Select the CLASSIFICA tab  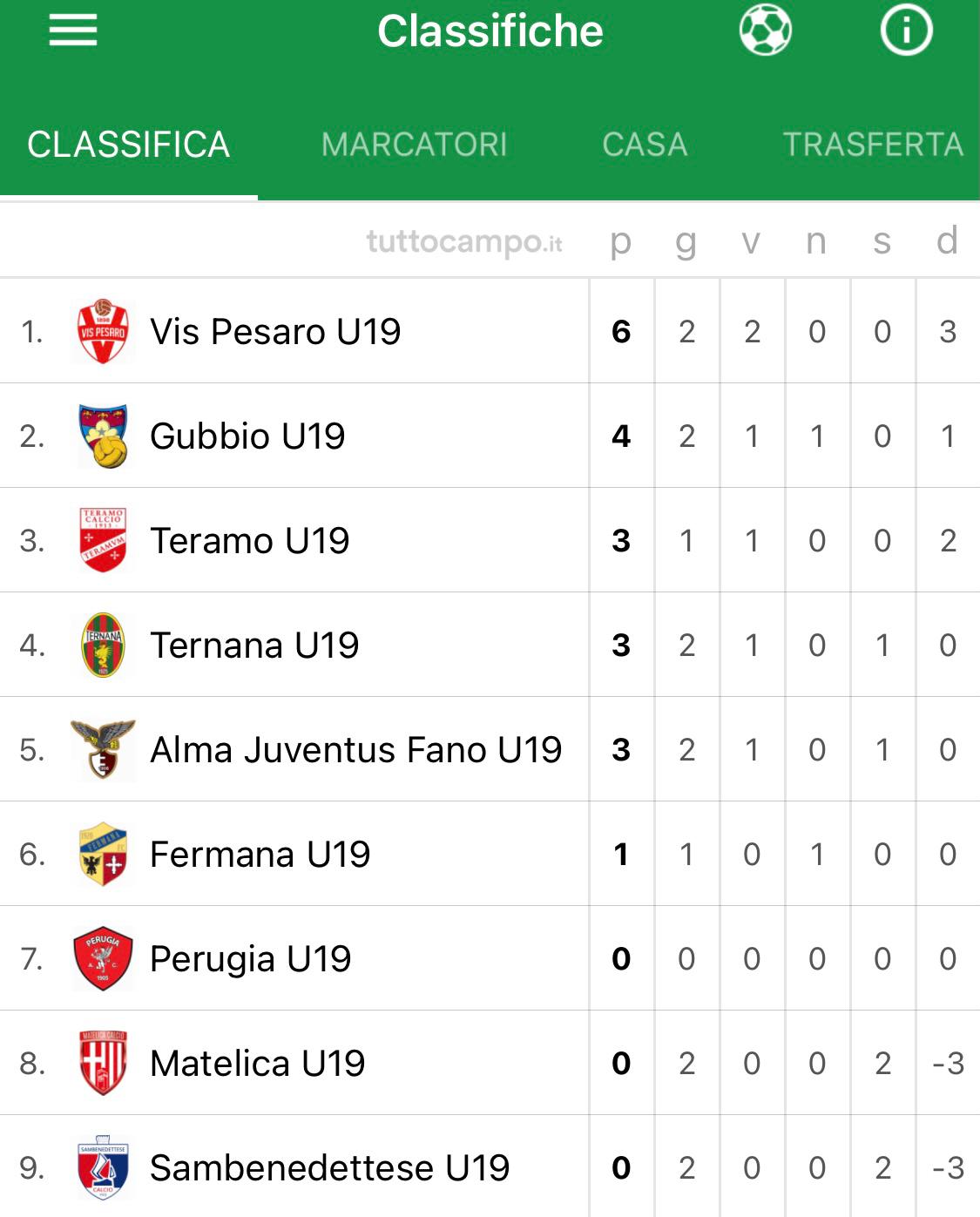129,145
